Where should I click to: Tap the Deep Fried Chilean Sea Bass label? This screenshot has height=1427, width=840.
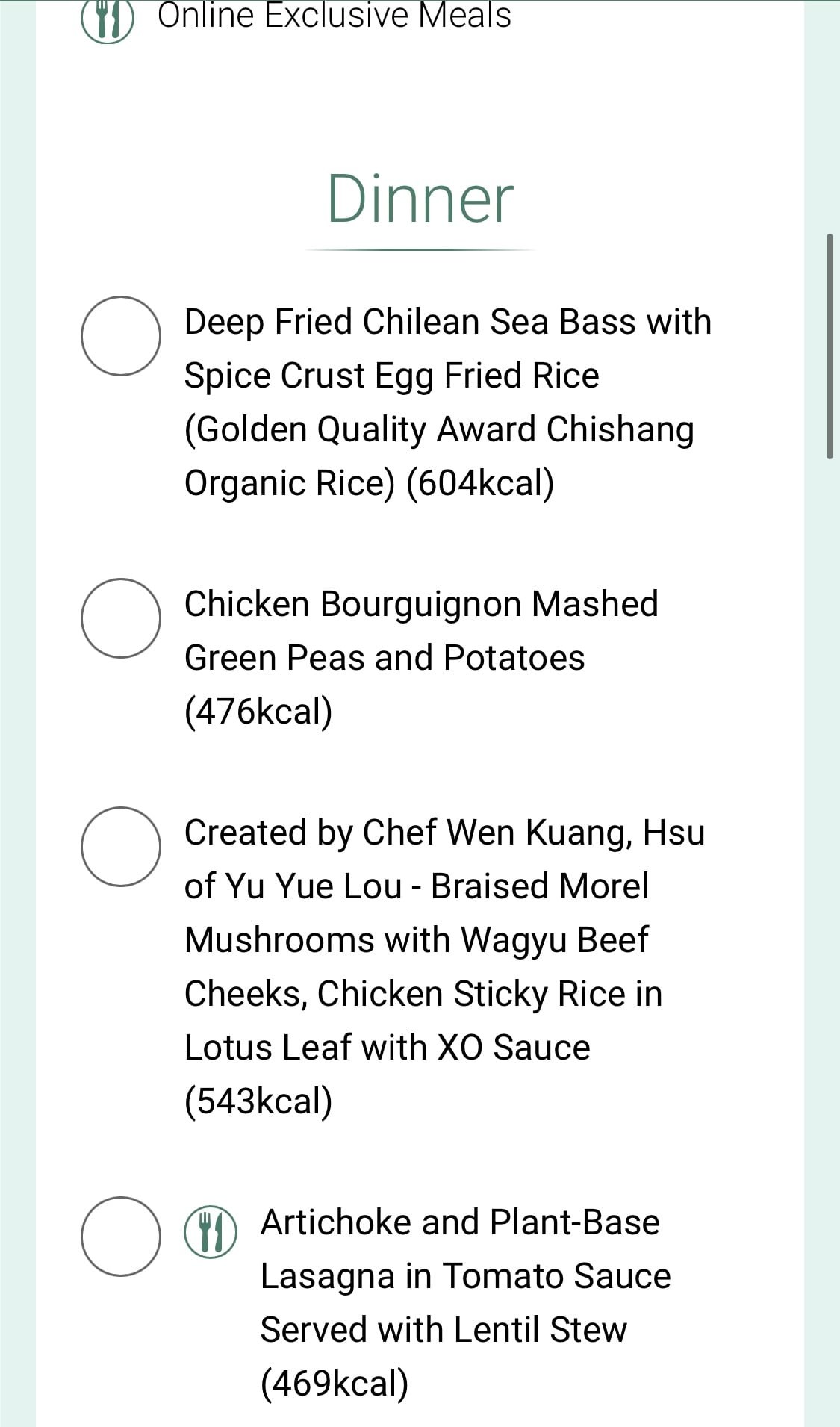pyautogui.click(x=448, y=402)
